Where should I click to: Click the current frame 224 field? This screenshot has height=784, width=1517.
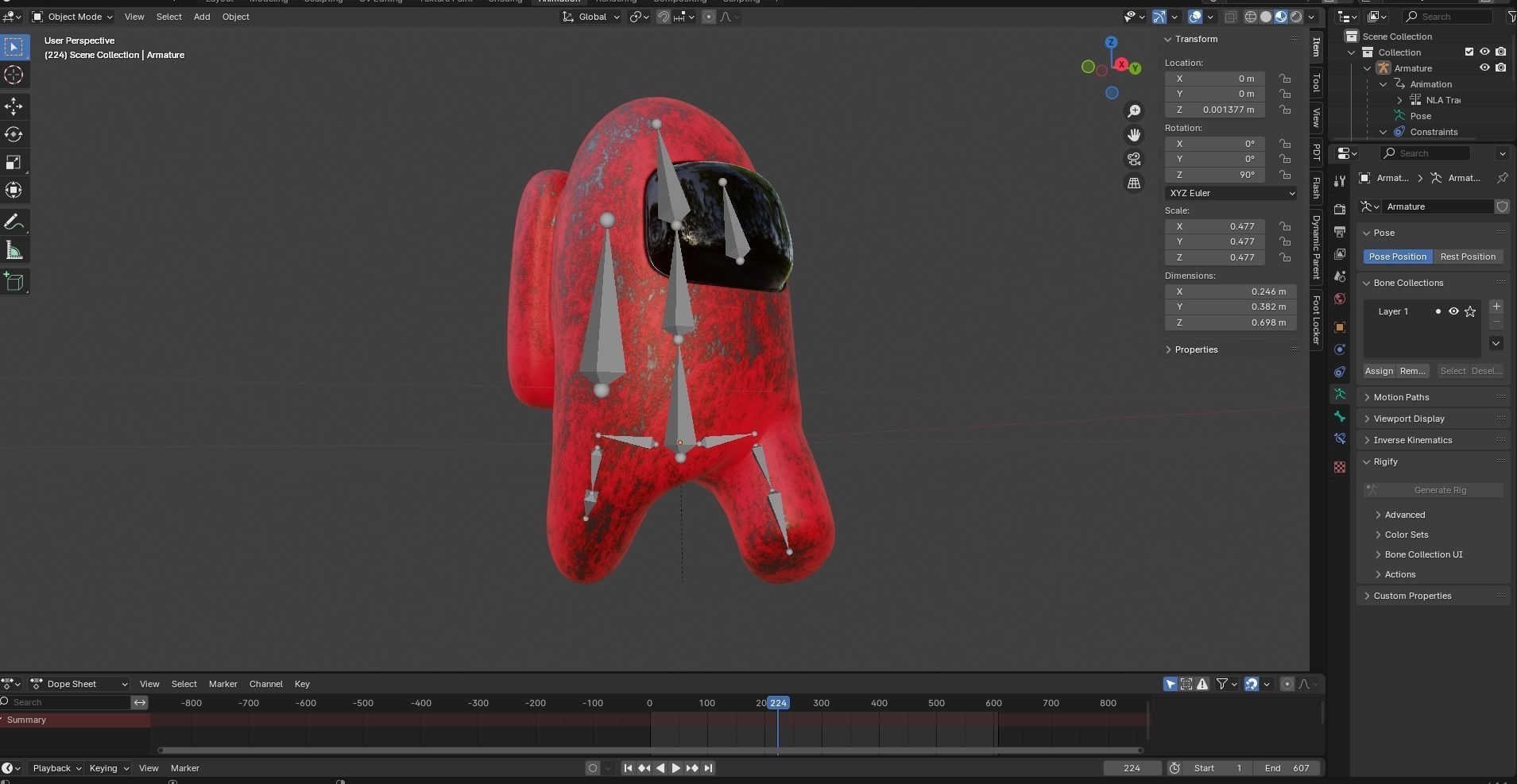tap(1132, 768)
